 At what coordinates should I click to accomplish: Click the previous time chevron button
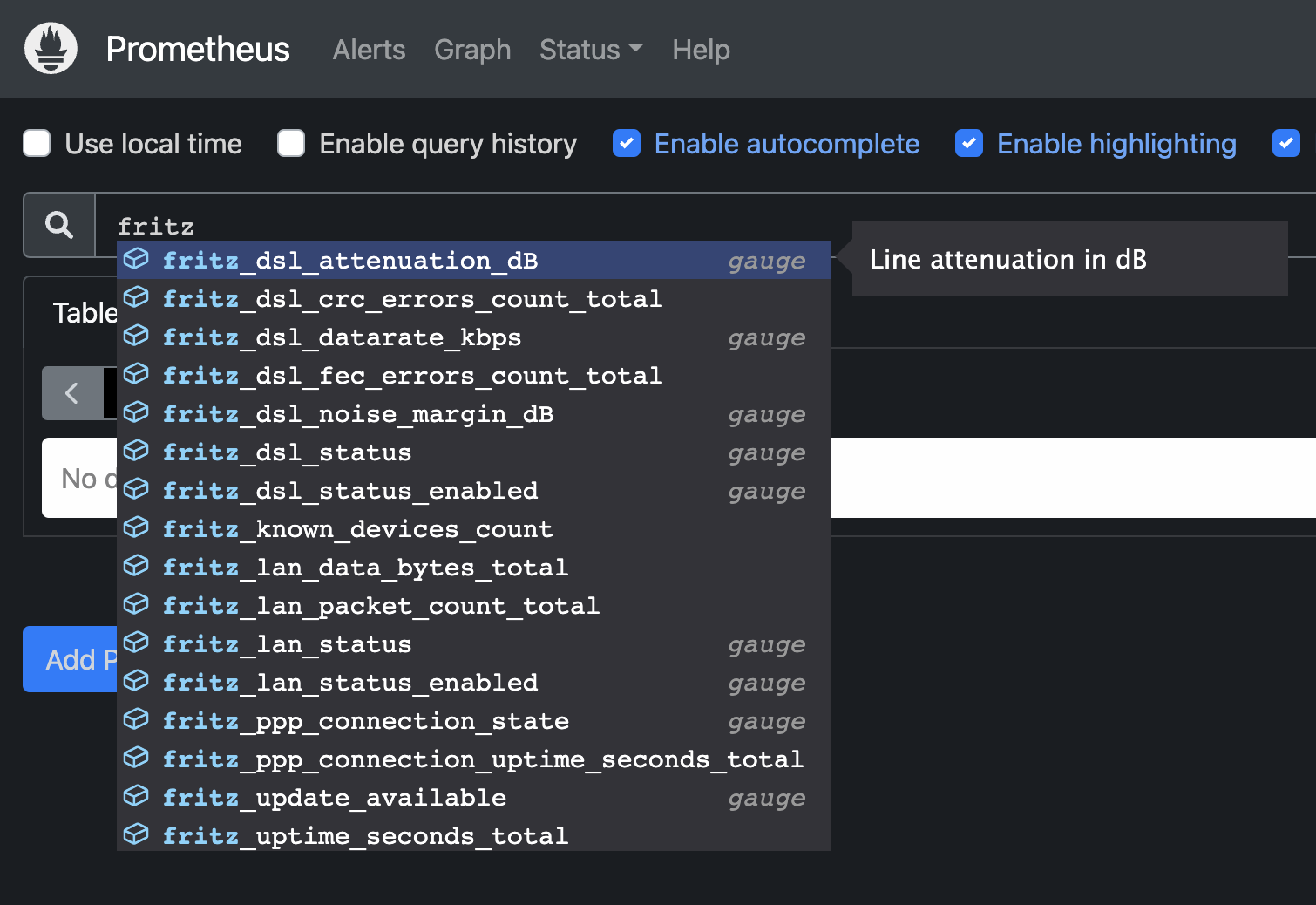coord(72,393)
